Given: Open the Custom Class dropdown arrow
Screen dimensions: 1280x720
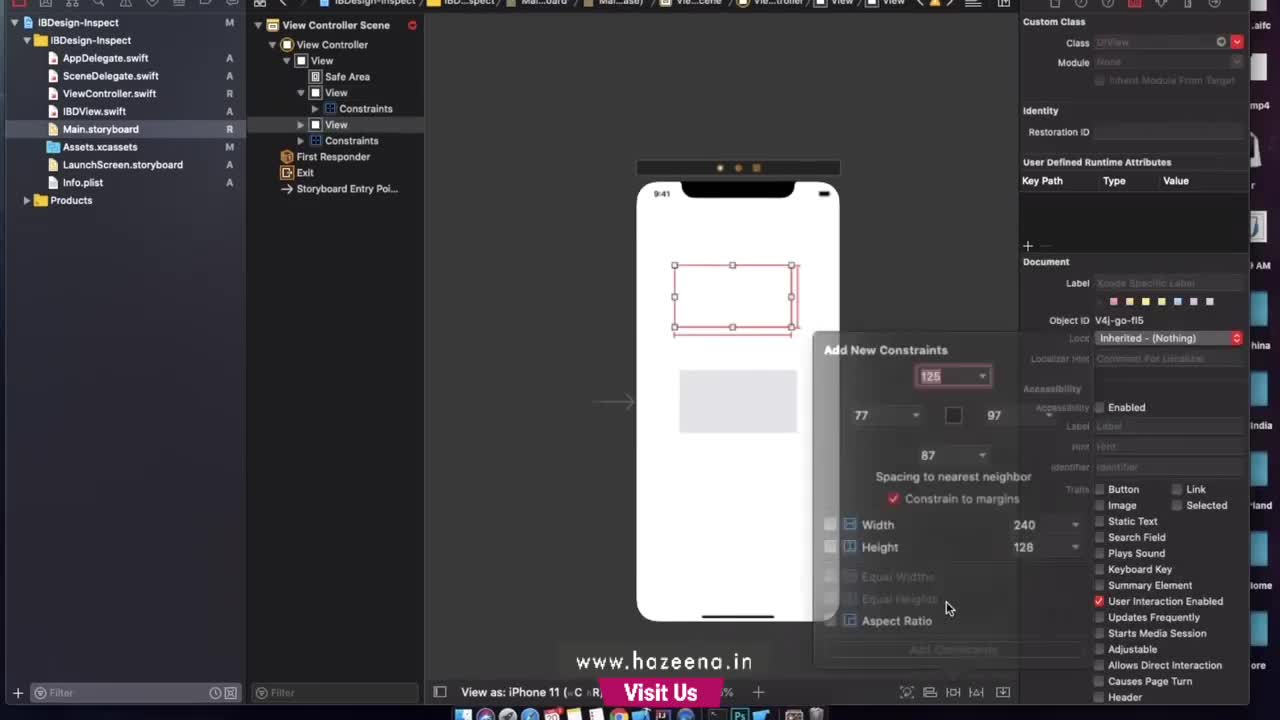Looking at the screenshot, I should [x=1237, y=42].
